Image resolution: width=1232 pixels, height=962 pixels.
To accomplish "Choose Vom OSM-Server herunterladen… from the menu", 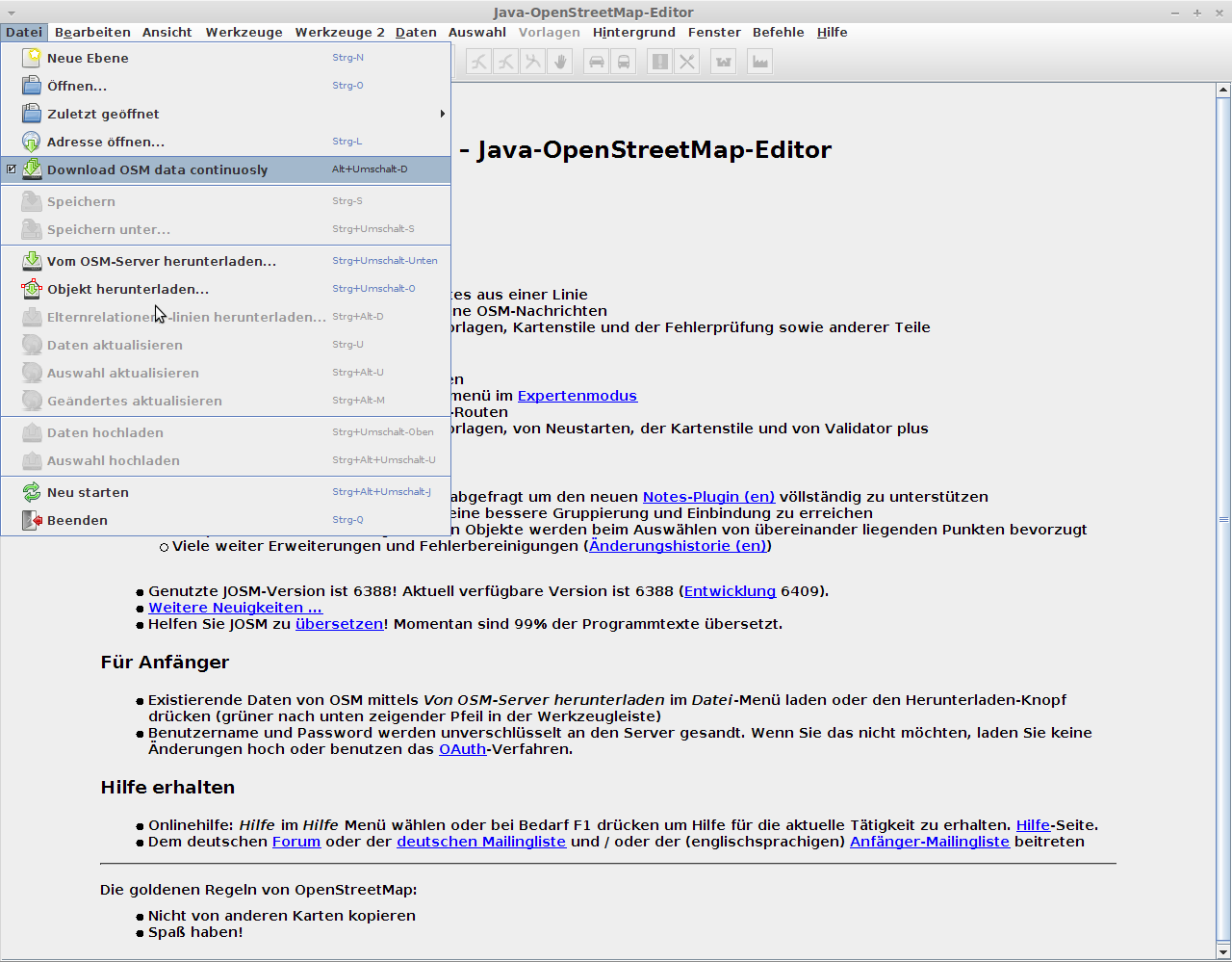I will pos(161,261).
